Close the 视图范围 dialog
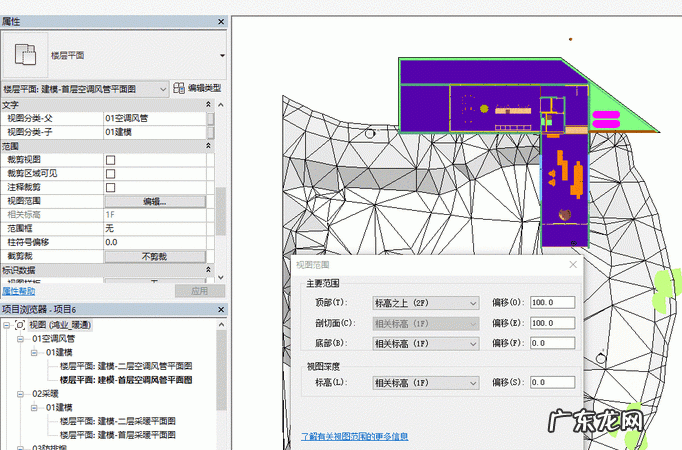682x450 pixels. [x=573, y=265]
